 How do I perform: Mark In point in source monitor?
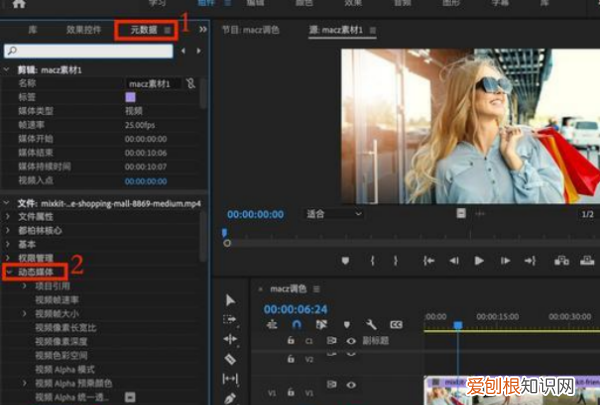pos(372,261)
